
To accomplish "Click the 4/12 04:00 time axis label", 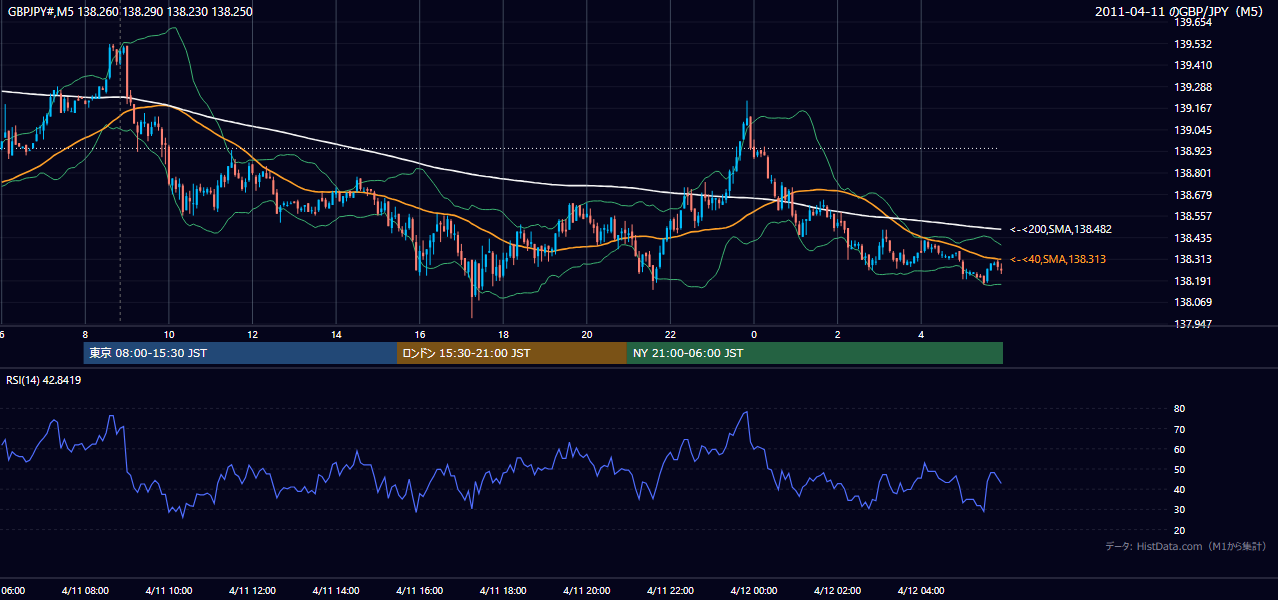I will 921,590.
